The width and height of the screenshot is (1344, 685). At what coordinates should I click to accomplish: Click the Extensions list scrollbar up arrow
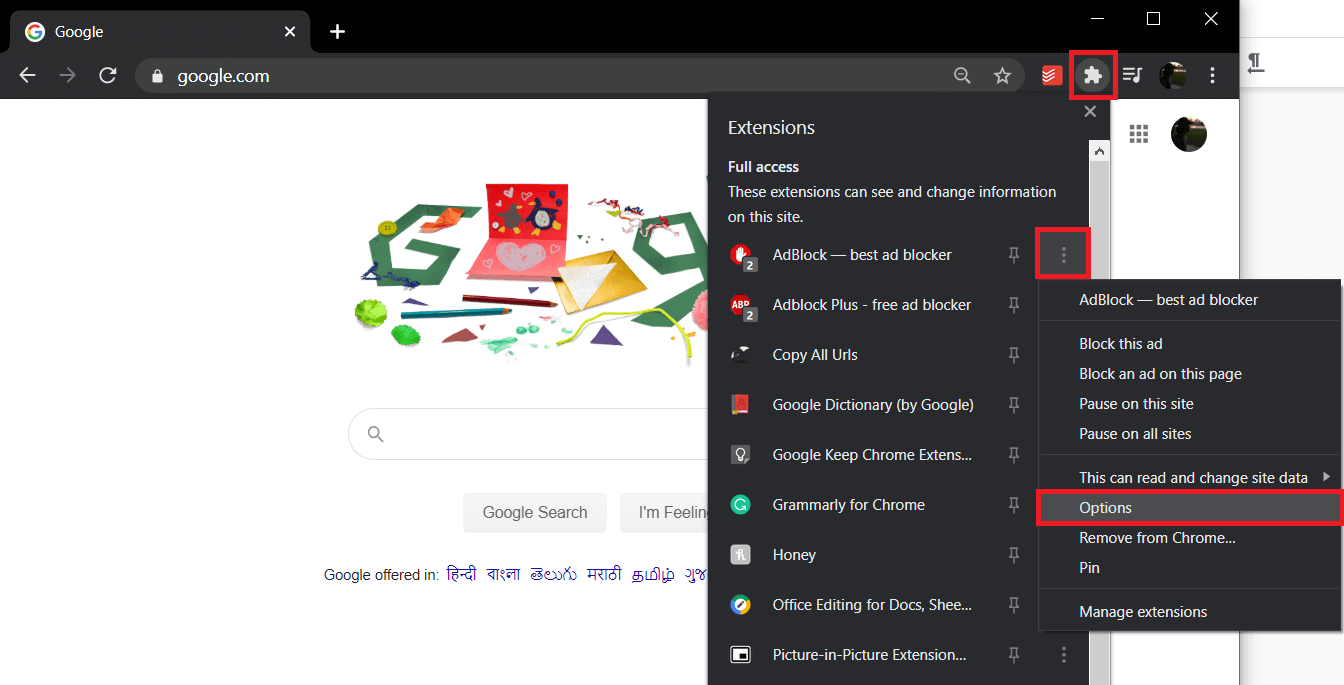click(x=1099, y=152)
